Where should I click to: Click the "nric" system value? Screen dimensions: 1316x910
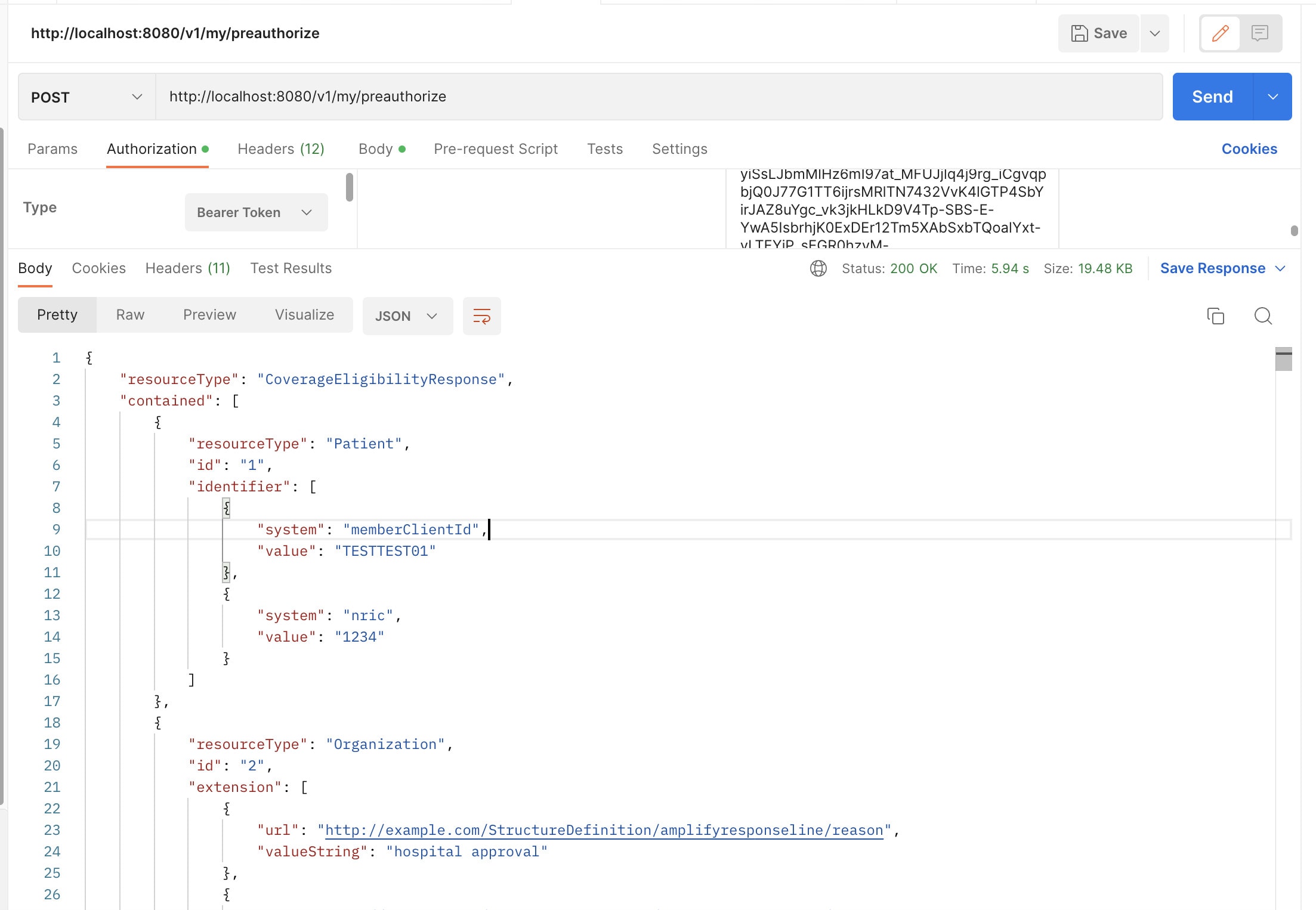click(368, 615)
